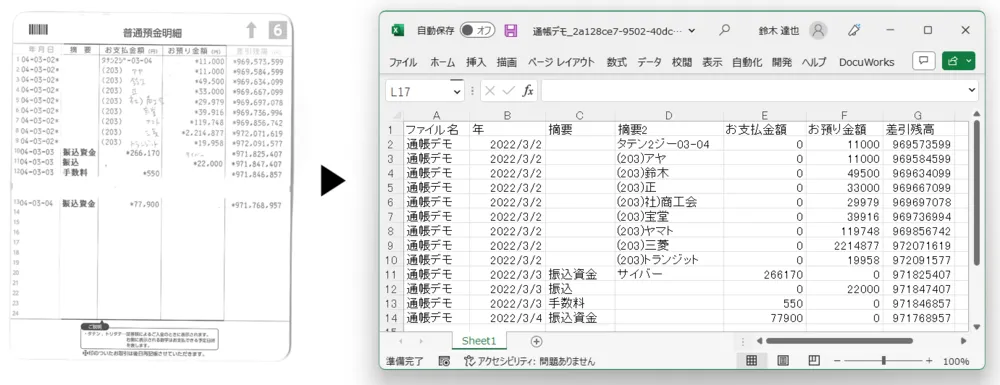Open the 校閲 ribbon tab
Screen dimensions: 1000x385
(682, 62)
